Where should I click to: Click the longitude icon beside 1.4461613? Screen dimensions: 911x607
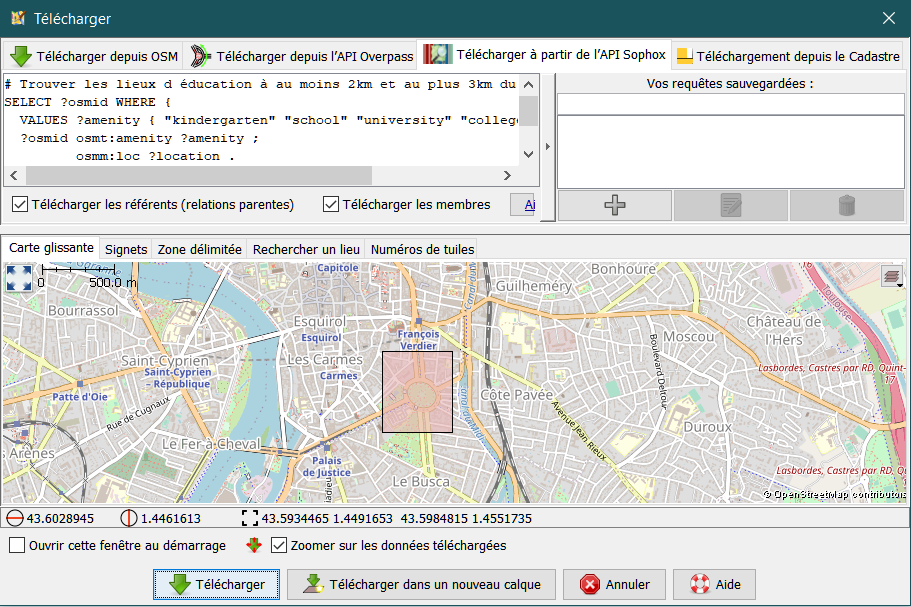tap(128, 518)
